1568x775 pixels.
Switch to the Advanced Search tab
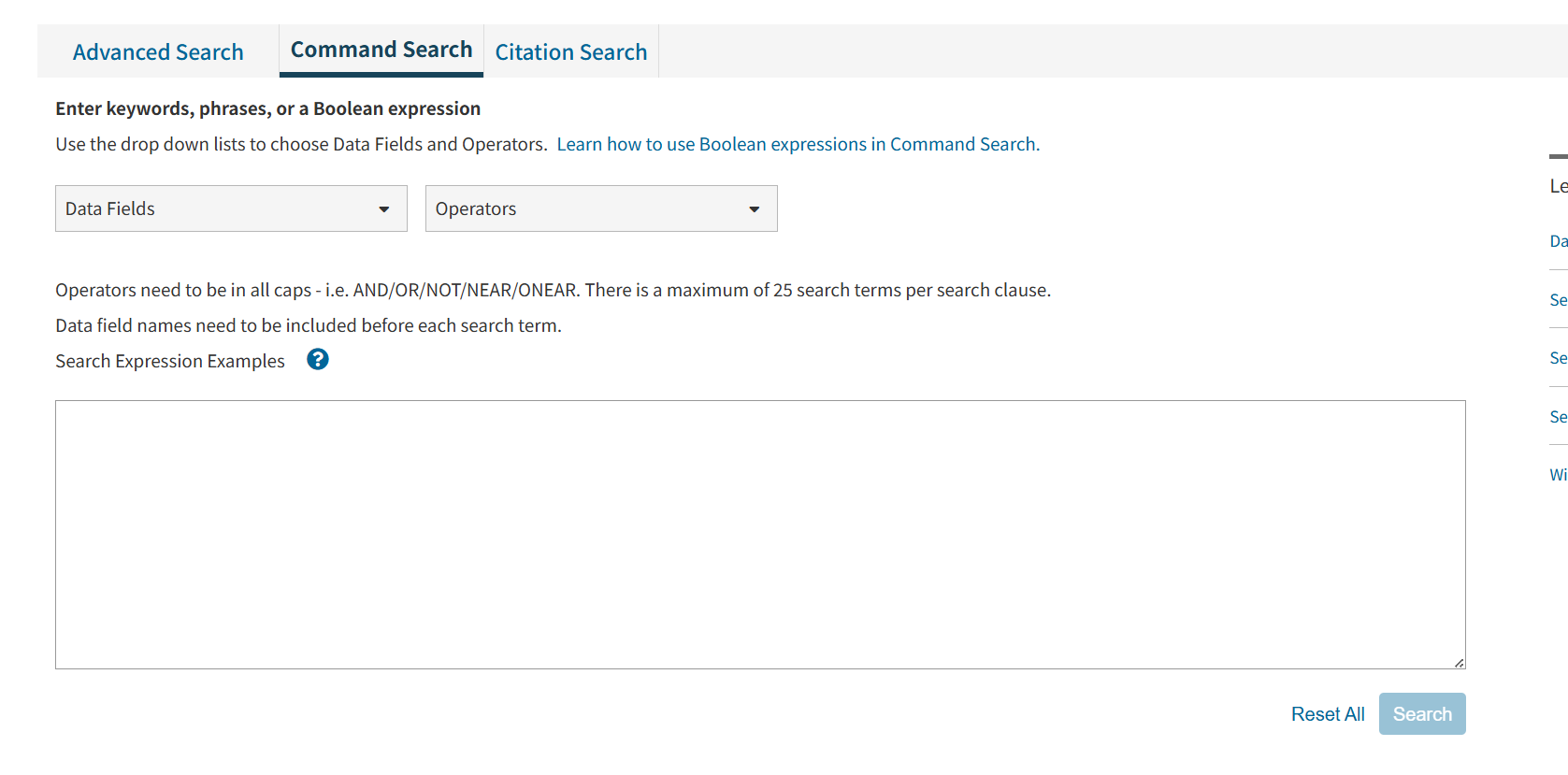click(x=157, y=51)
